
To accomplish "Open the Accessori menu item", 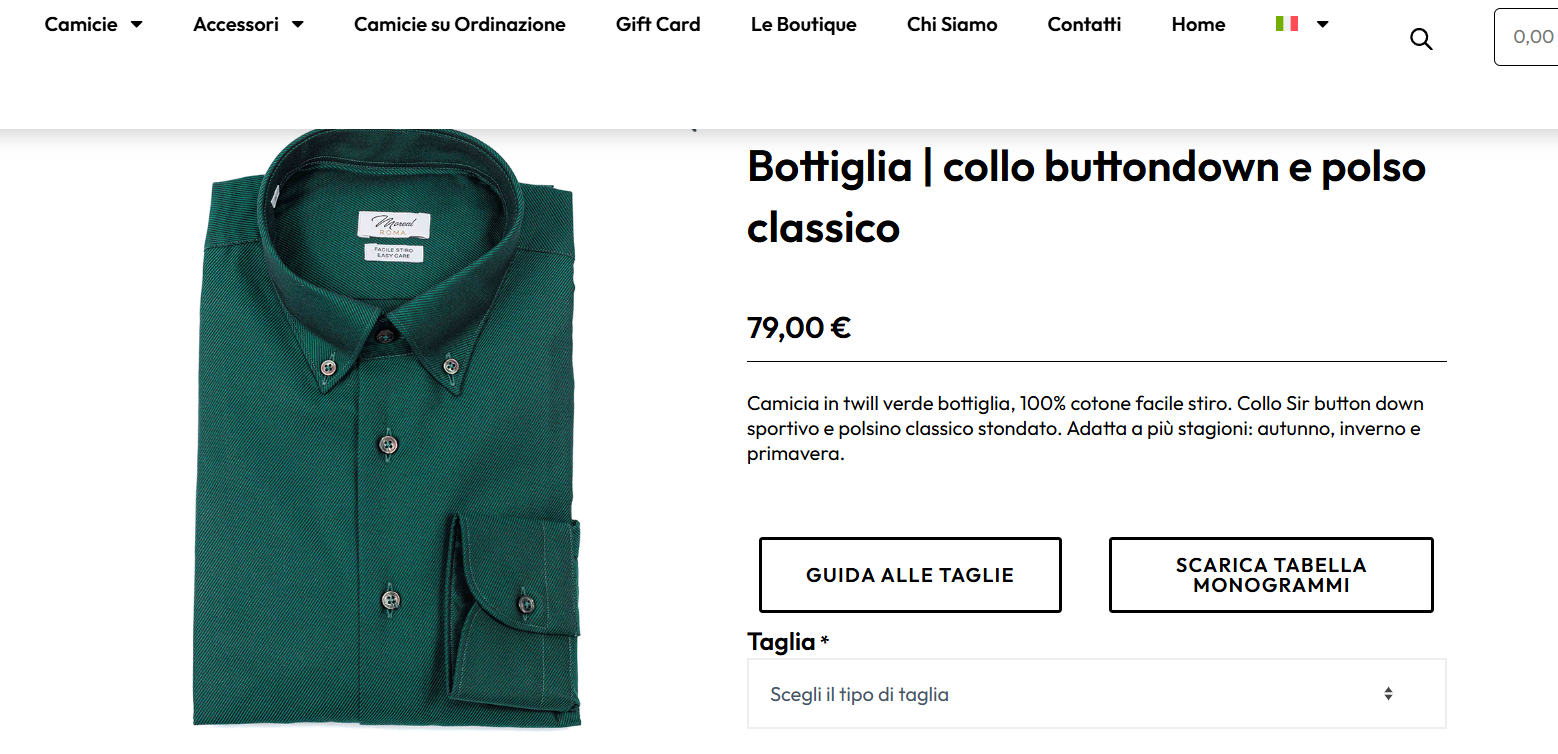I will [236, 25].
